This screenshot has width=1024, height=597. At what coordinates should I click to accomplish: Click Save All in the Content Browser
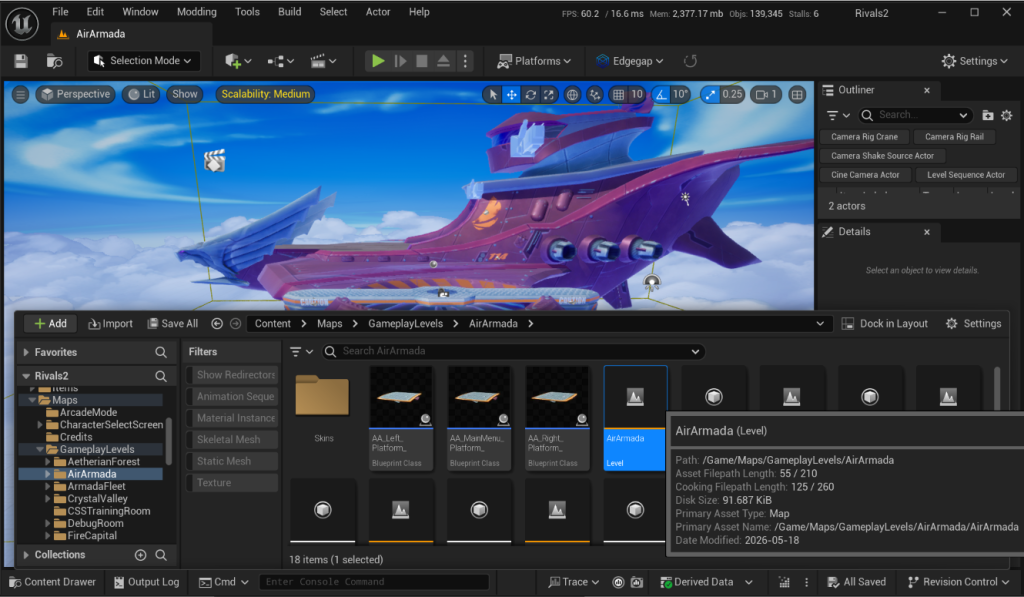point(172,323)
